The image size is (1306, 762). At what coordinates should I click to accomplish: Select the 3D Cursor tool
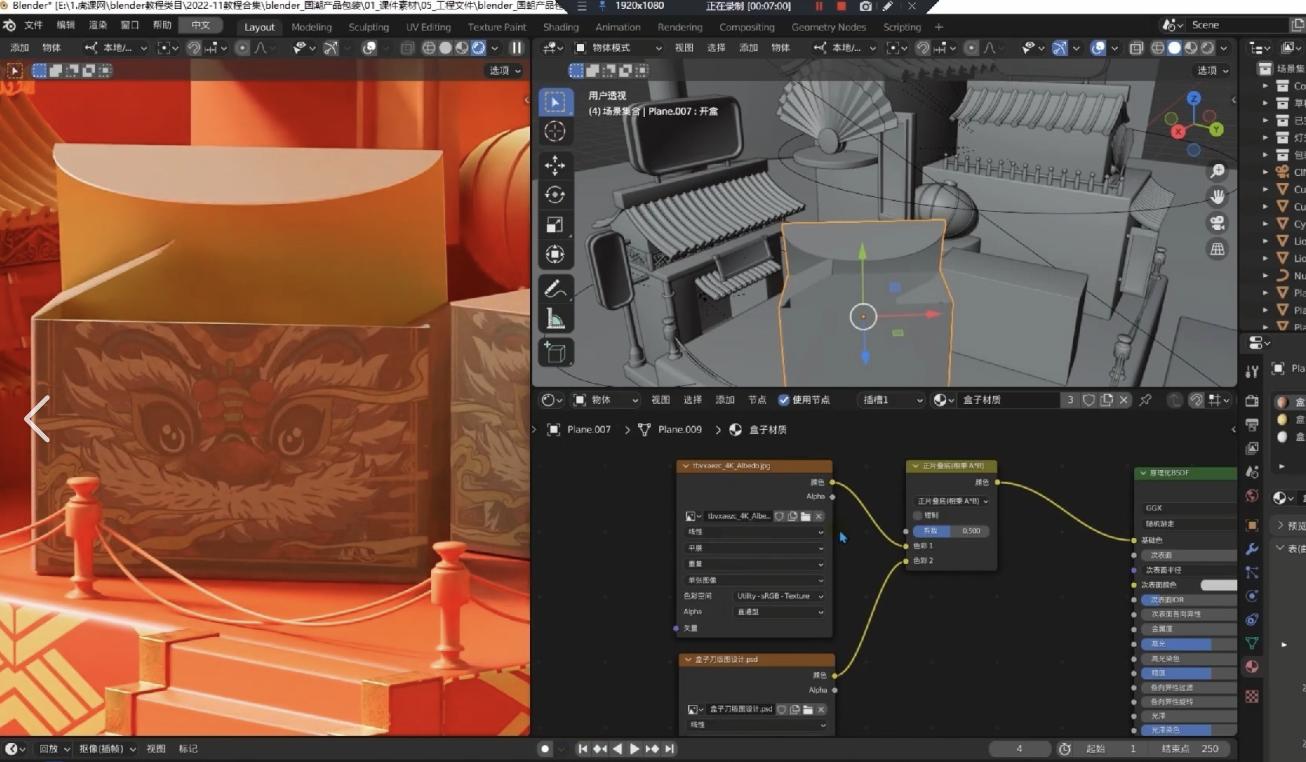555,132
